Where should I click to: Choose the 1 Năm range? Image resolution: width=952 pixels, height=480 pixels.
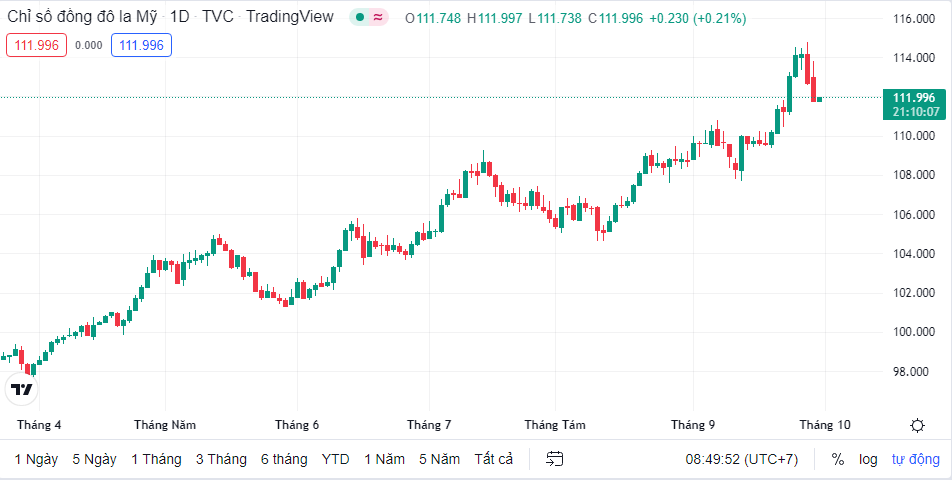pyautogui.click(x=384, y=459)
